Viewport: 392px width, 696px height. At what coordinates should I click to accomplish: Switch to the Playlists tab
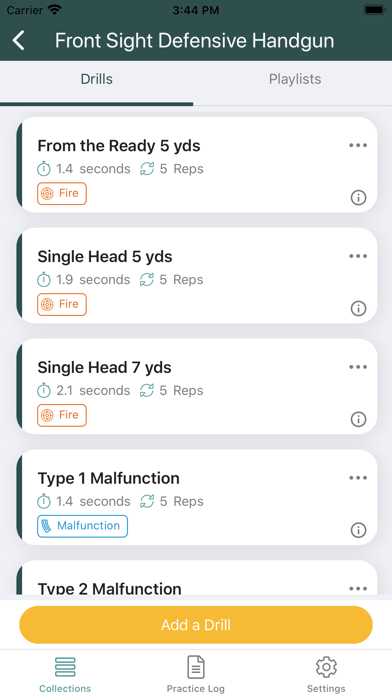point(295,79)
